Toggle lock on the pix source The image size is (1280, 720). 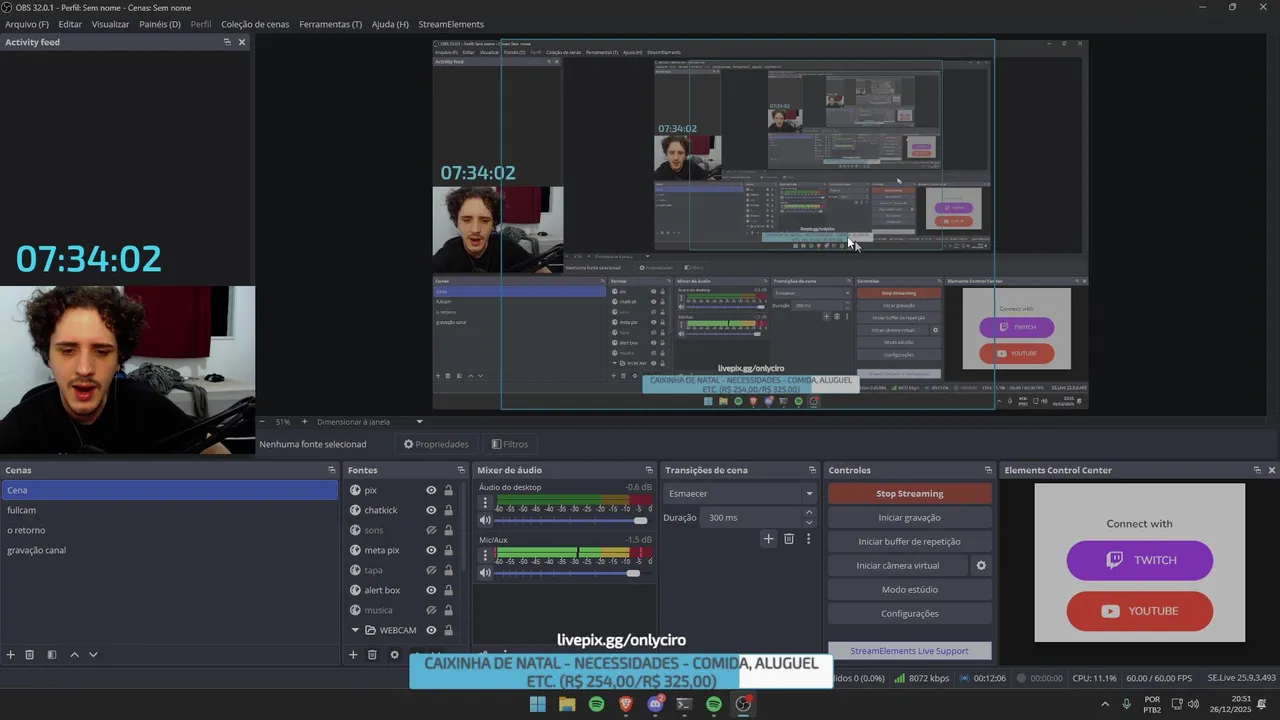coord(448,490)
